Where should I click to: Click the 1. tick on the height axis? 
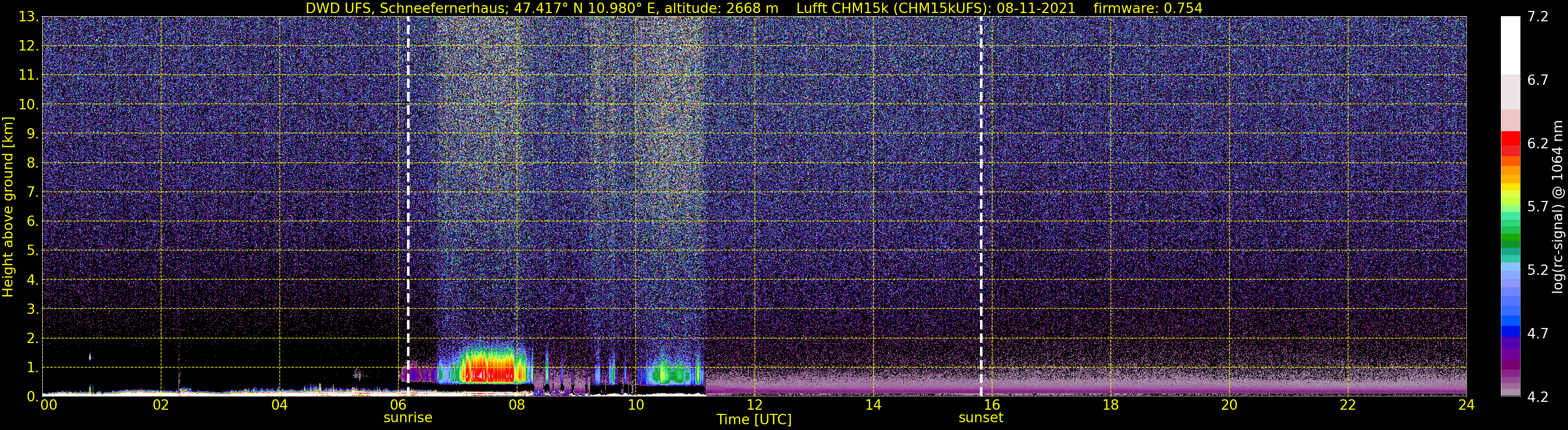(33, 367)
